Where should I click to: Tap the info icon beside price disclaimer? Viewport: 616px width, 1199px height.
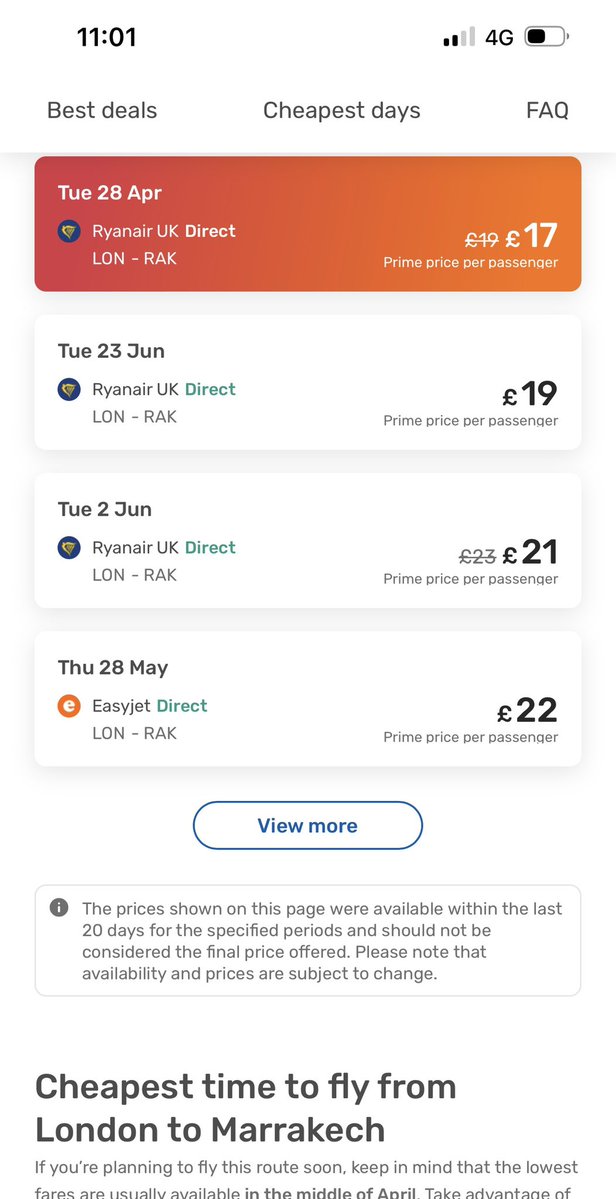coord(60,908)
